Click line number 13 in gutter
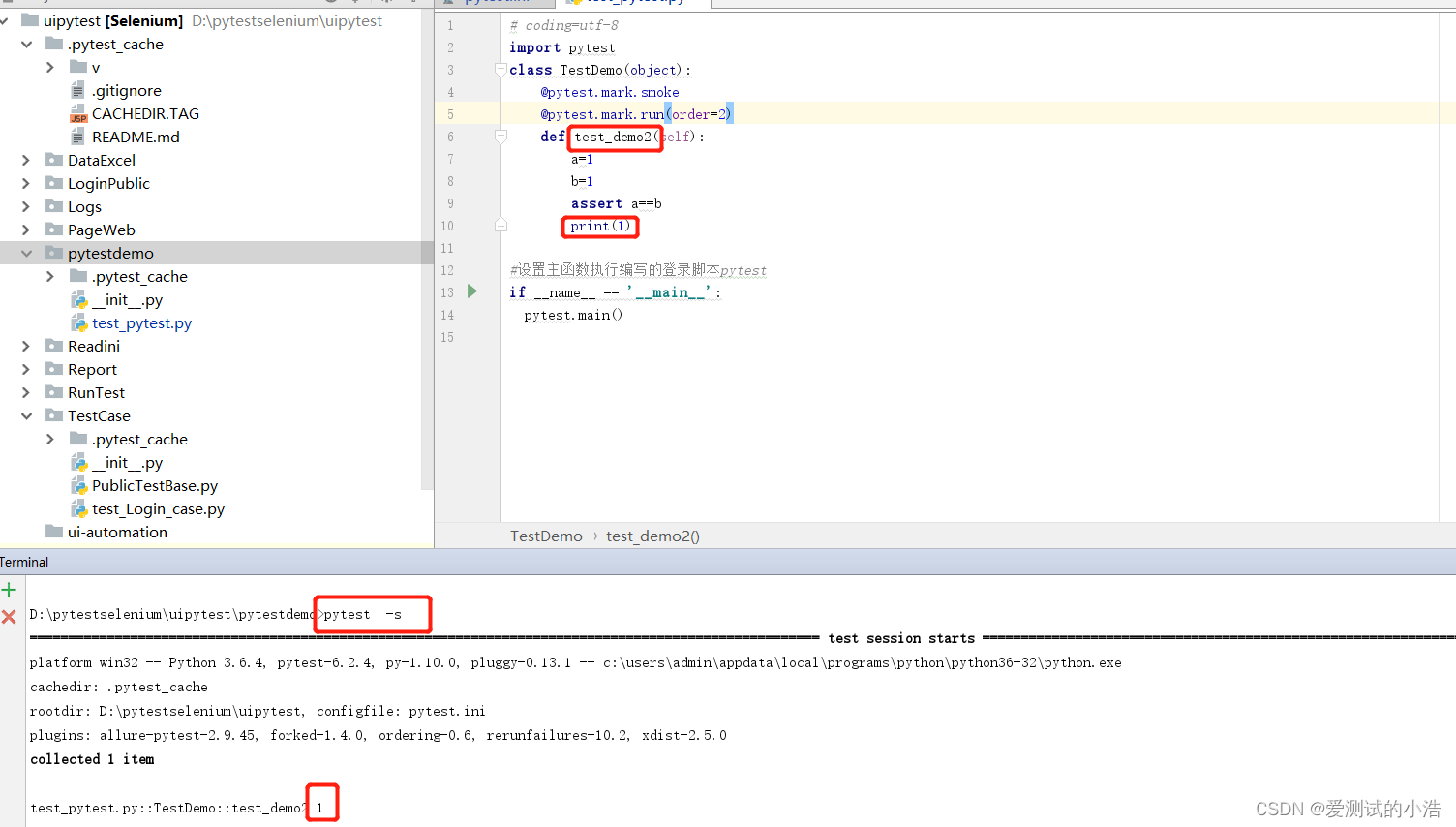The width and height of the screenshot is (1456, 827). point(447,292)
